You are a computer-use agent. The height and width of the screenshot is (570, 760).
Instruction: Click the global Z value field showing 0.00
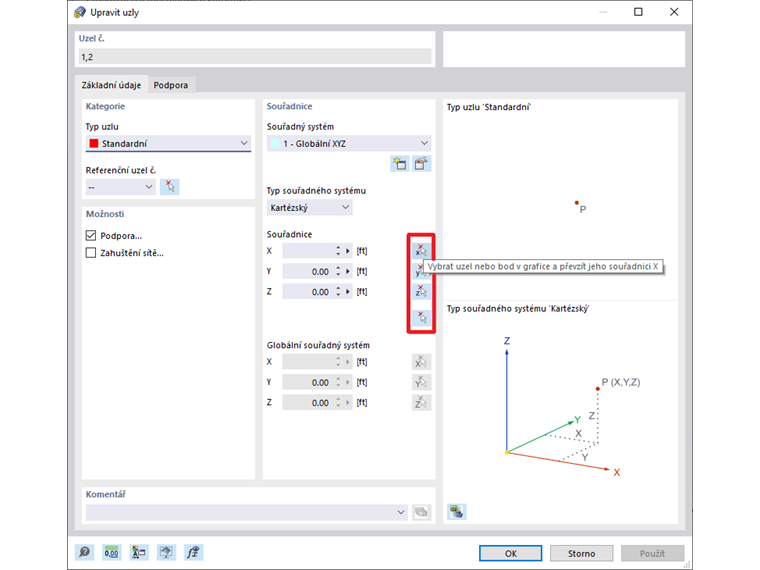pyautogui.click(x=307, y=403)
